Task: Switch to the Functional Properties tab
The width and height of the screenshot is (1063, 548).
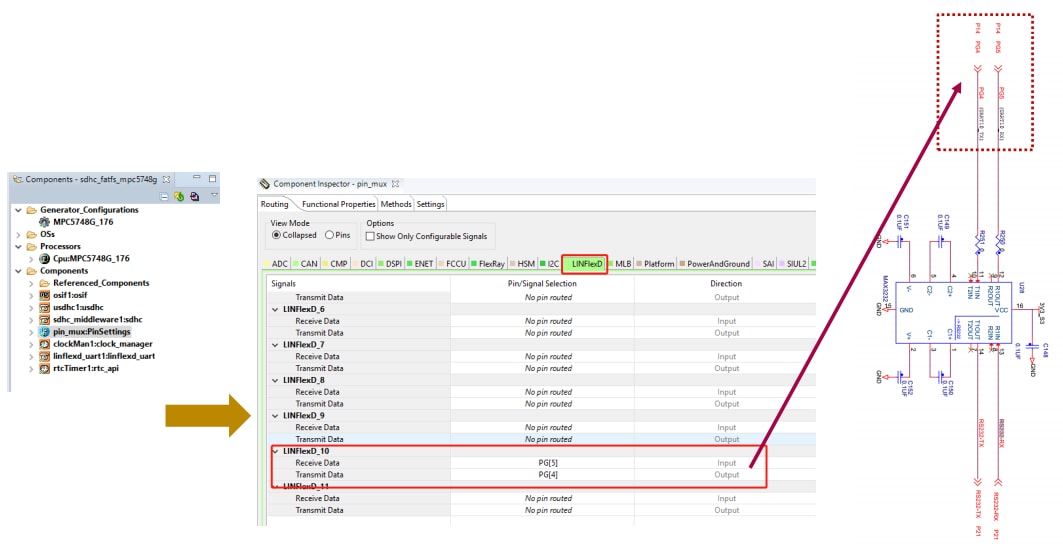Action: (x=338, y=204)
